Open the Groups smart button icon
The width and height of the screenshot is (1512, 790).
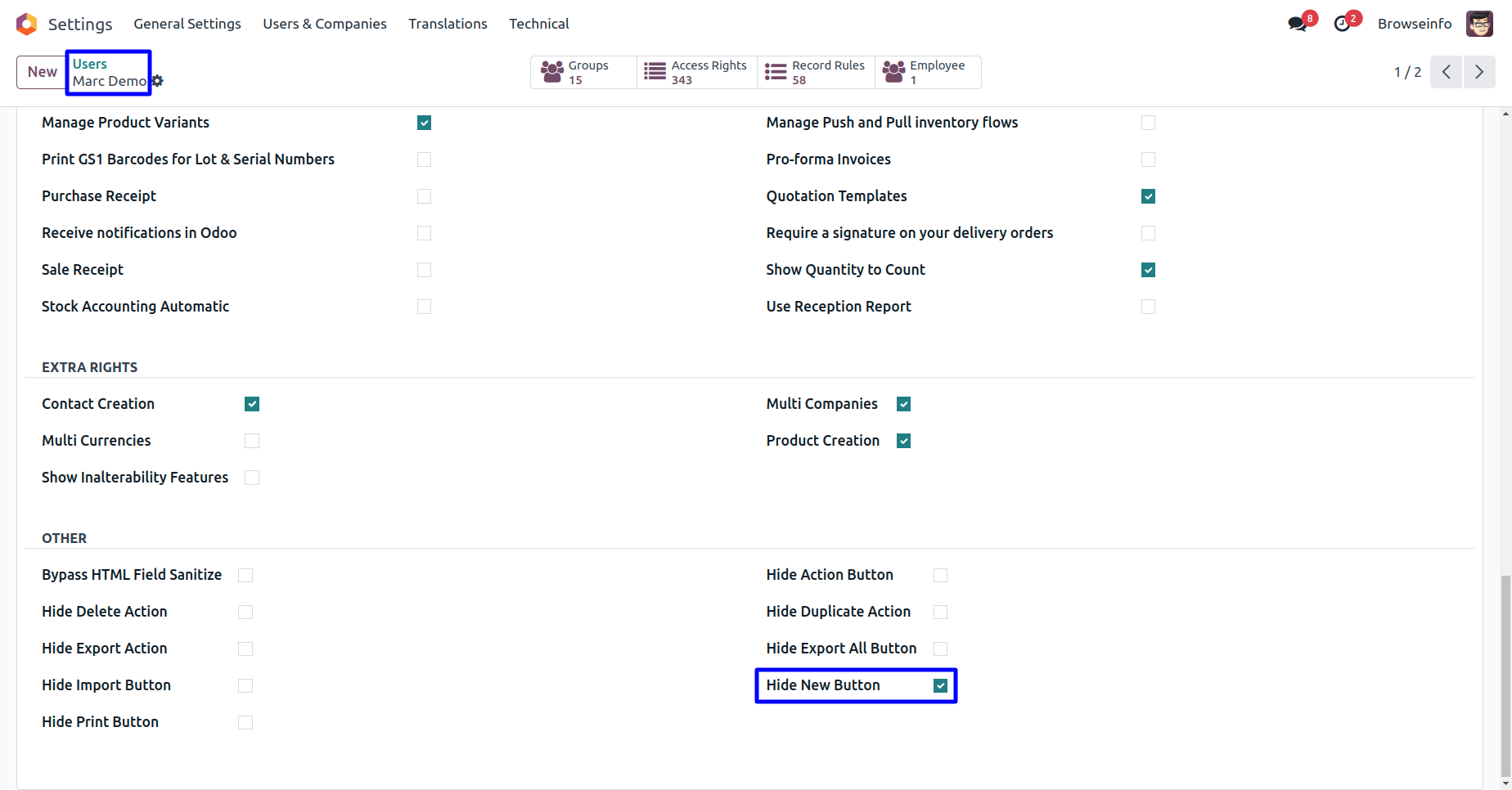tap(552, 72)
